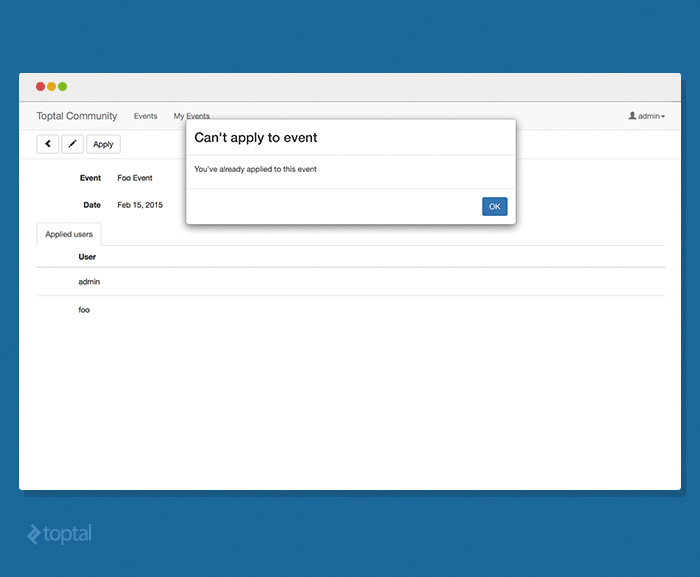Click the Foo Event name value

[x=135, y=178]
